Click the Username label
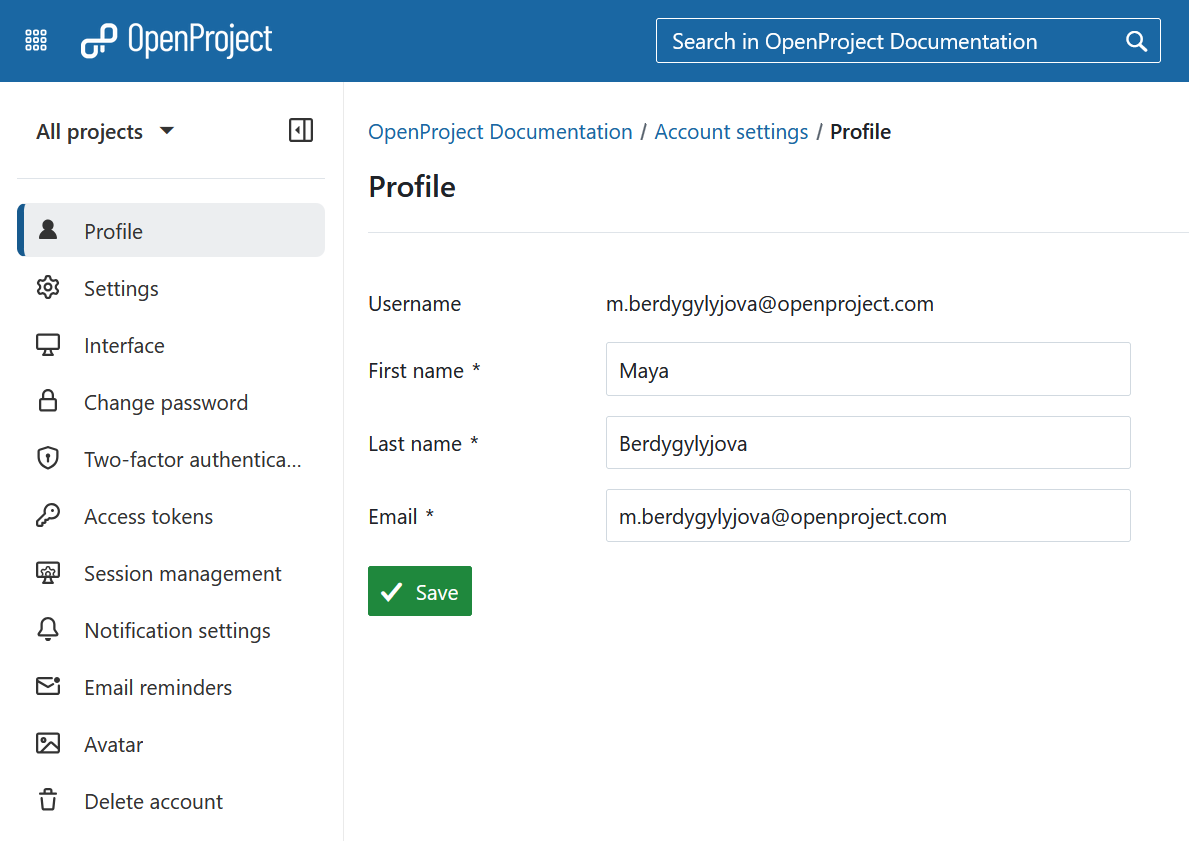 point(415,304)
